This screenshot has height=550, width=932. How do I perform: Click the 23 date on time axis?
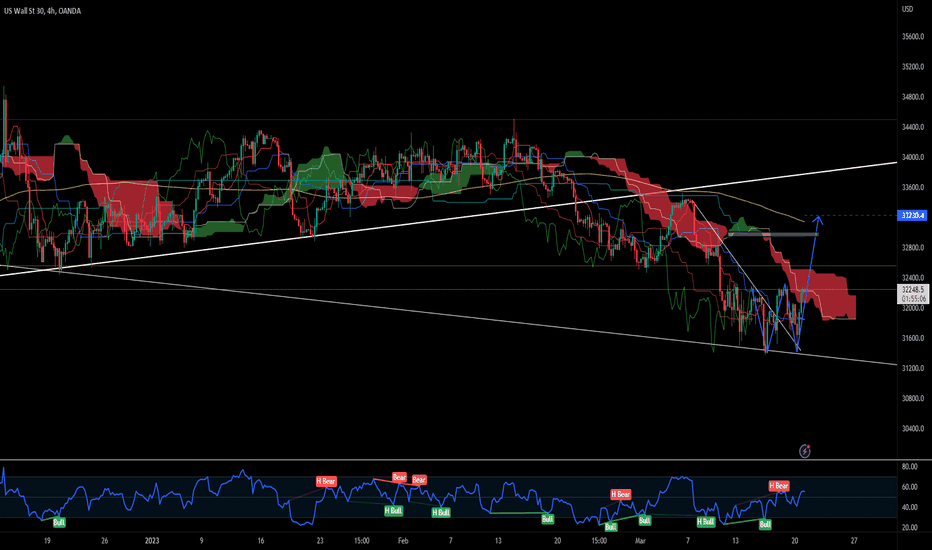[x=320, y=540]
